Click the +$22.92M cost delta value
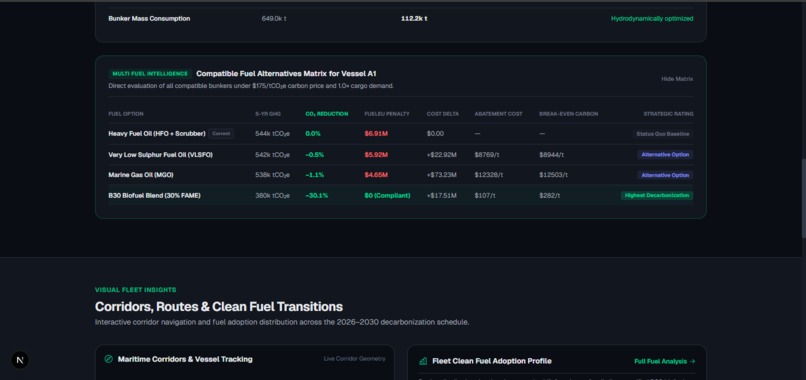Viewport: 806px width, 380px height. click(442, 155)
